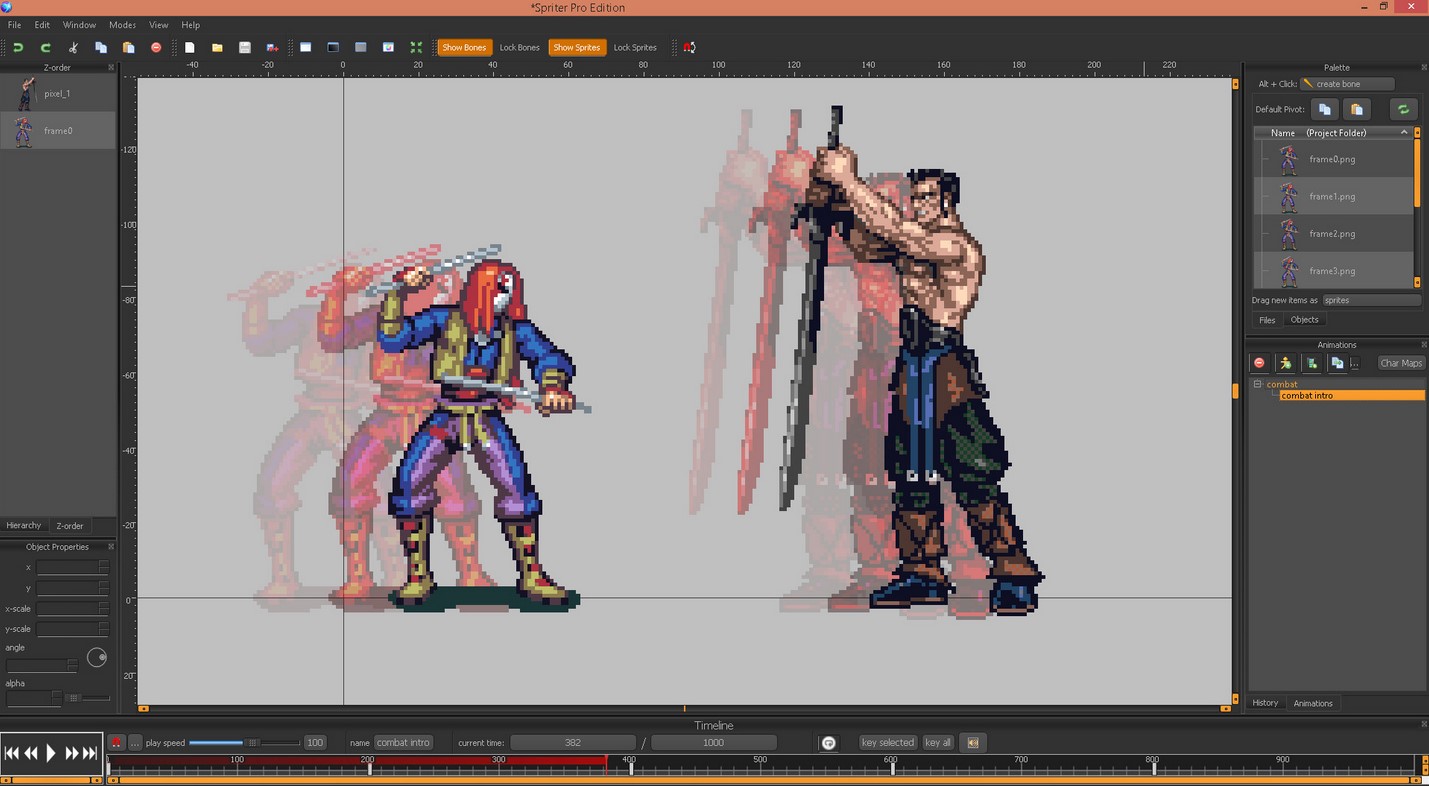Toggle Lock Bones
Viewport: 1429px width, 786px height.
[x=519, y=47]
